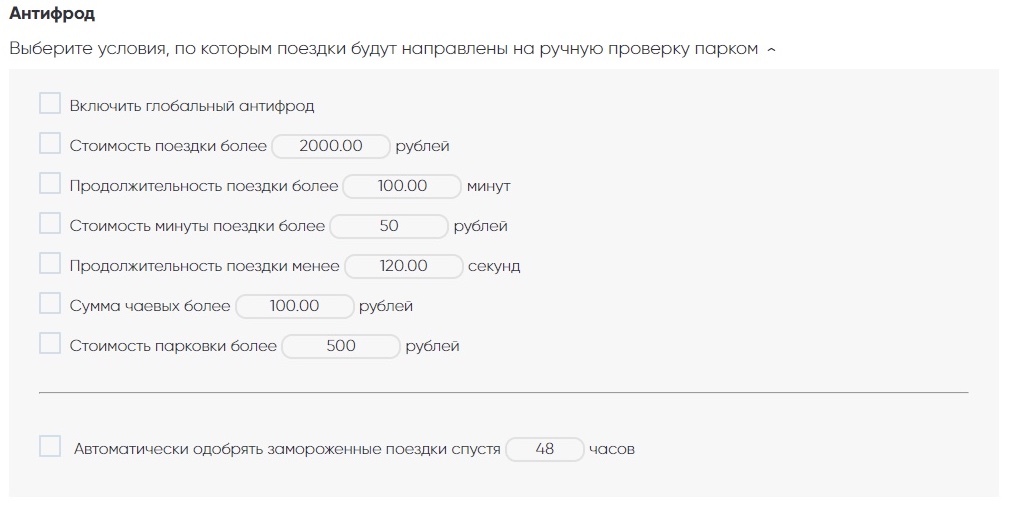1010x507 pixels.
Task: Focus the tips amount rubles input field
Action: tap(295, 306)
